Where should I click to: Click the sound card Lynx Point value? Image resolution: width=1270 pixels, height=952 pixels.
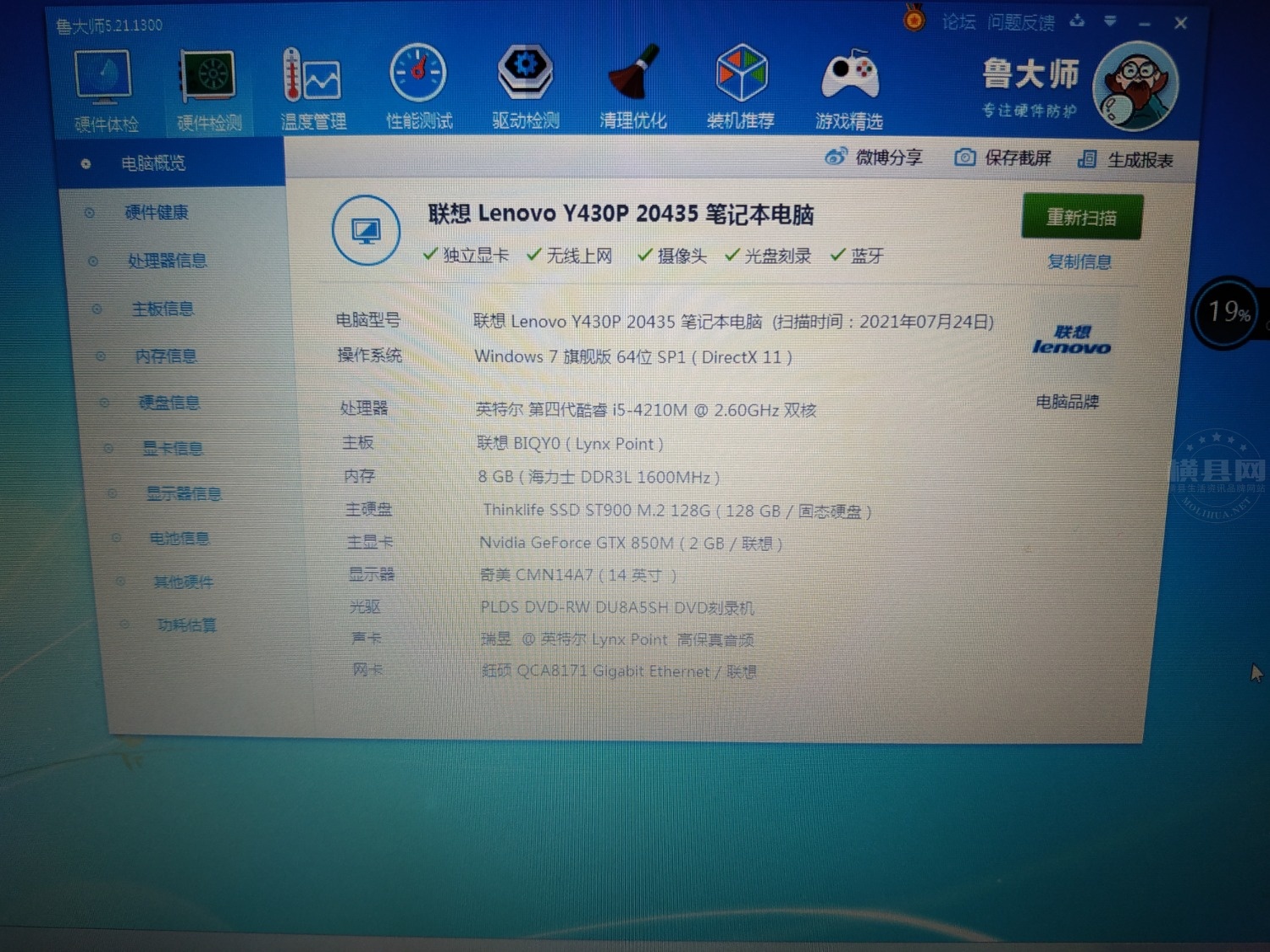point(617,640)
